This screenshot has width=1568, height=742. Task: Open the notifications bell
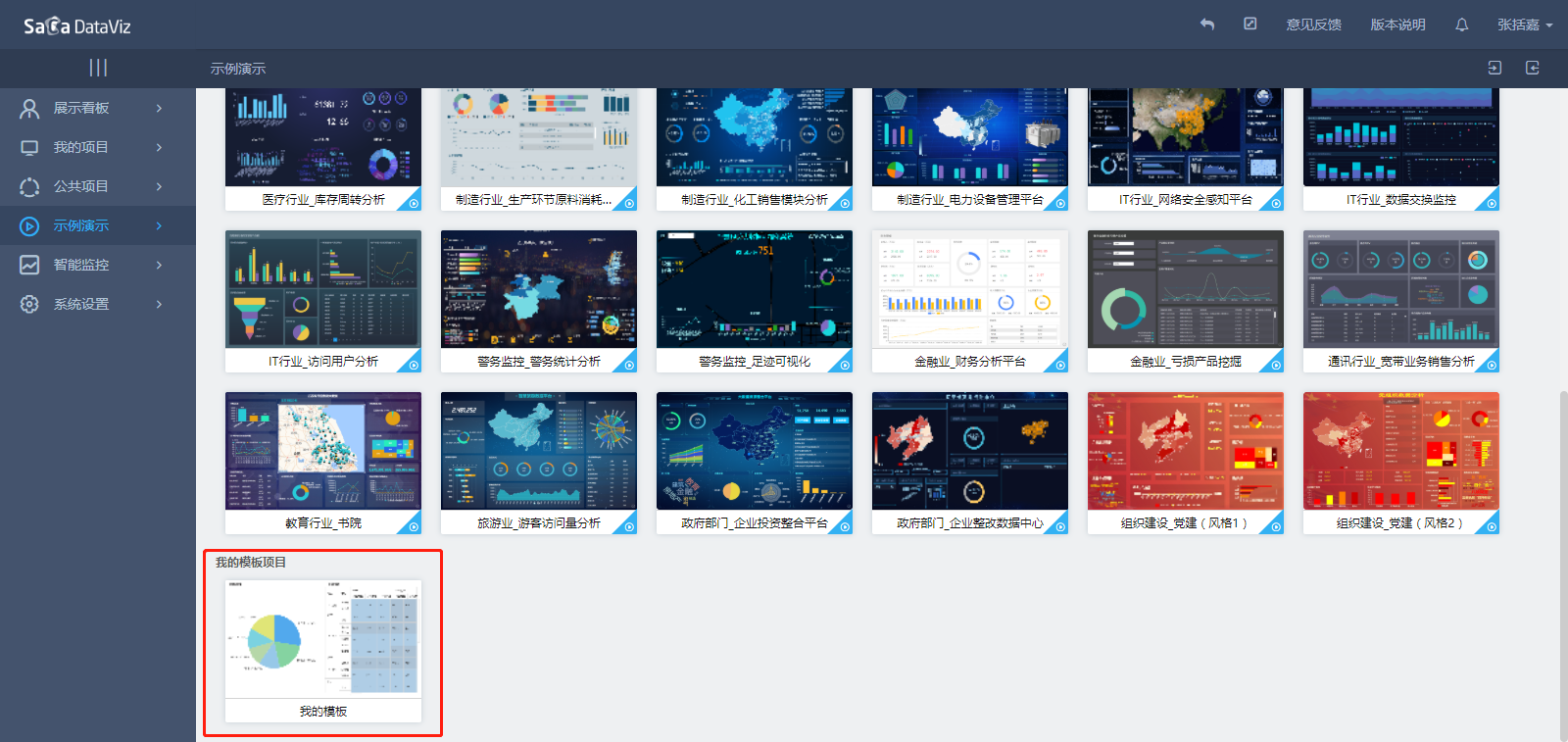1462,25
